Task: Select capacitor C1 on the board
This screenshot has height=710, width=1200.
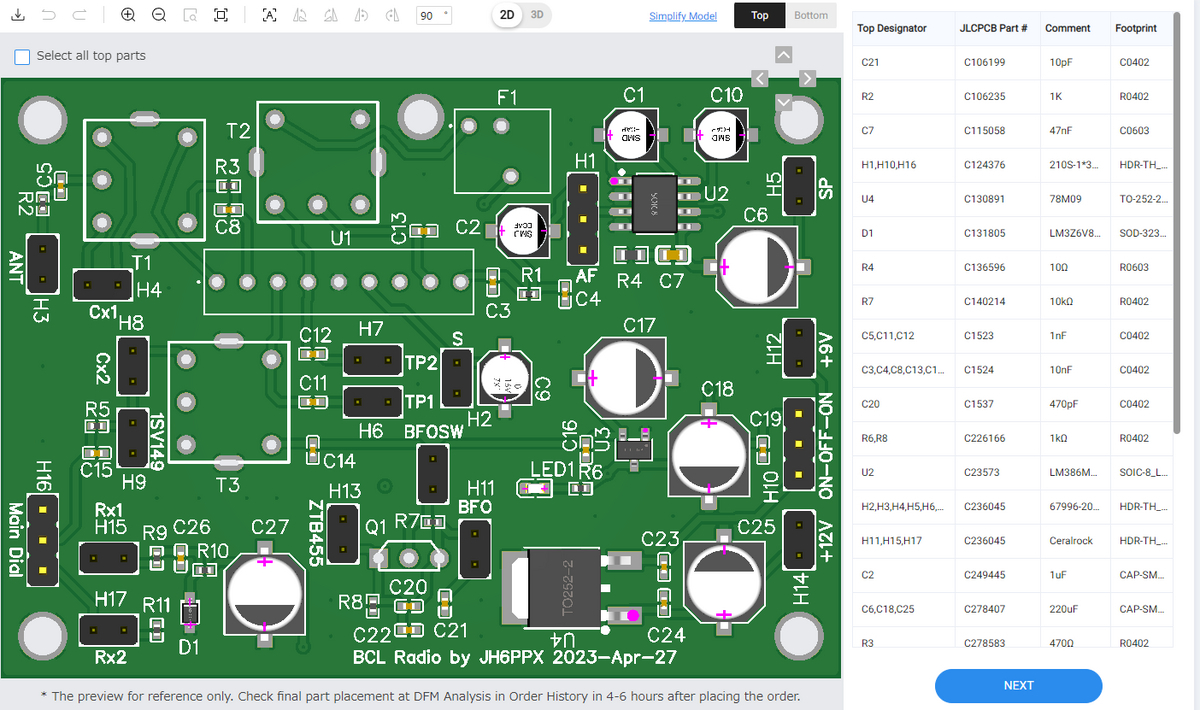Action: (633, 134)
